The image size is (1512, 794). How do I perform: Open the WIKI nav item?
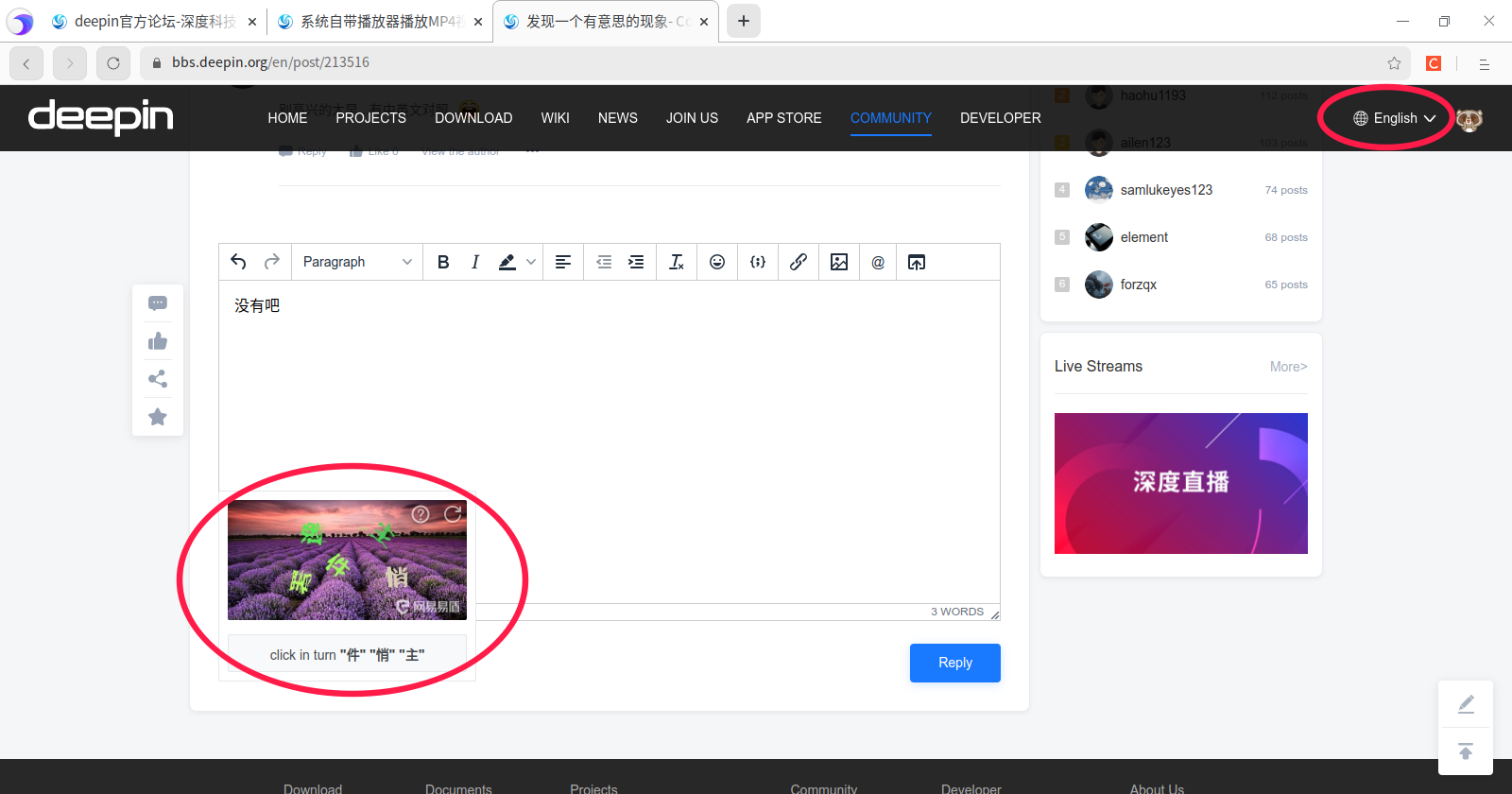point(556,118)
